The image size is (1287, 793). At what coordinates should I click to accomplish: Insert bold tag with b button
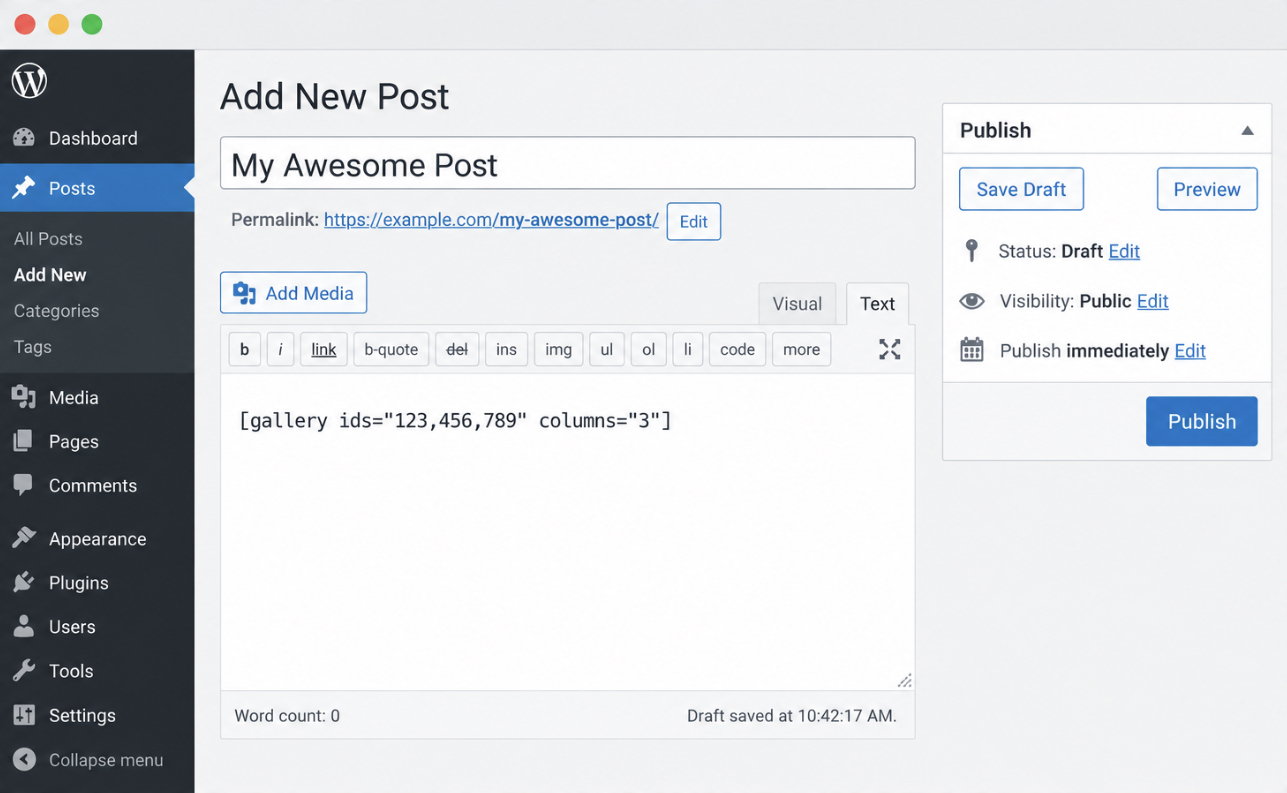pyautogui.click(x=244, y=349)
